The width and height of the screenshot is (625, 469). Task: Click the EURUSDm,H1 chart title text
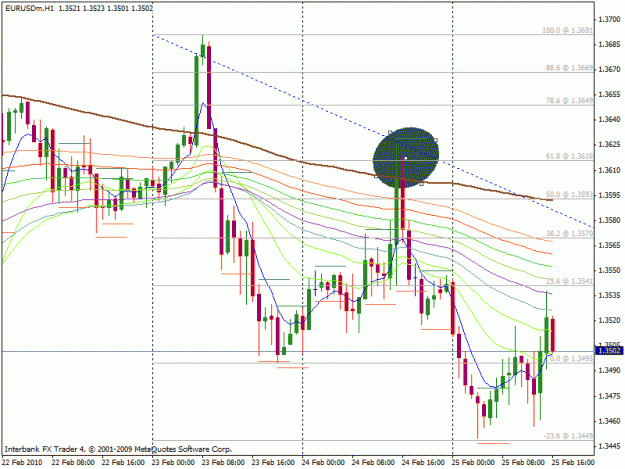29,8
